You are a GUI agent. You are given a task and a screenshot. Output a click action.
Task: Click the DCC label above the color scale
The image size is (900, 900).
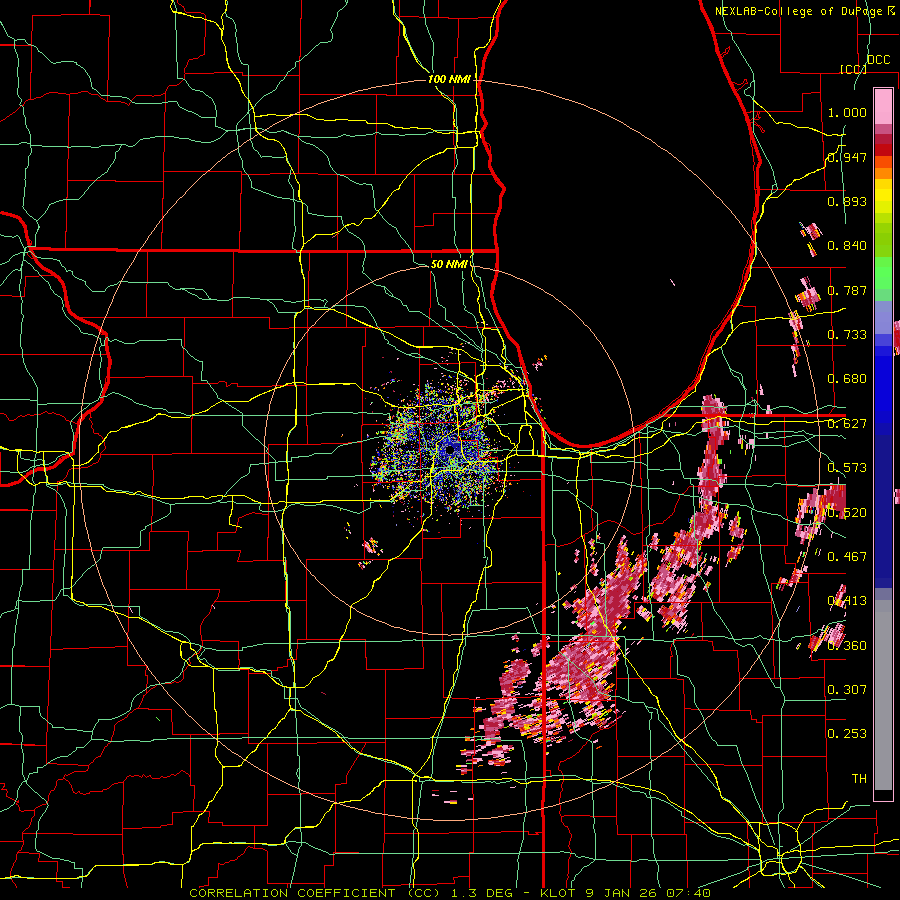(878, 60)
